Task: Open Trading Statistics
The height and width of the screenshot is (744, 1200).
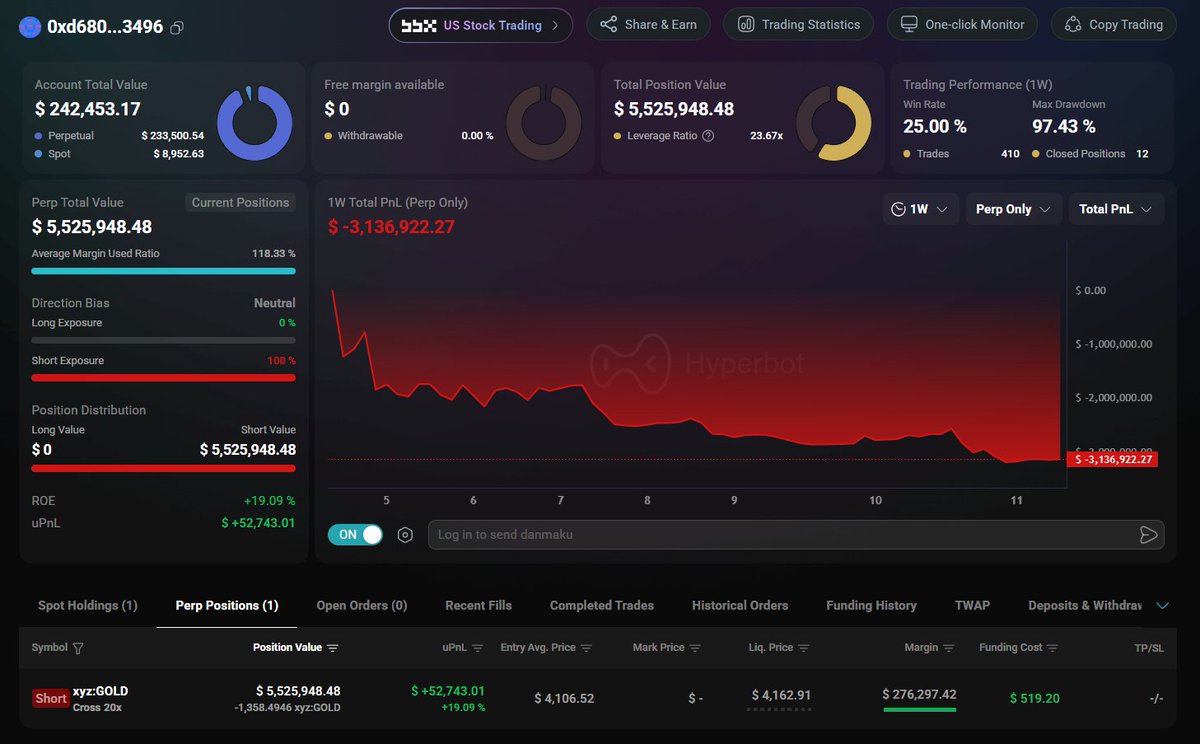Action: pyautogui.click(x=798, y=25)
